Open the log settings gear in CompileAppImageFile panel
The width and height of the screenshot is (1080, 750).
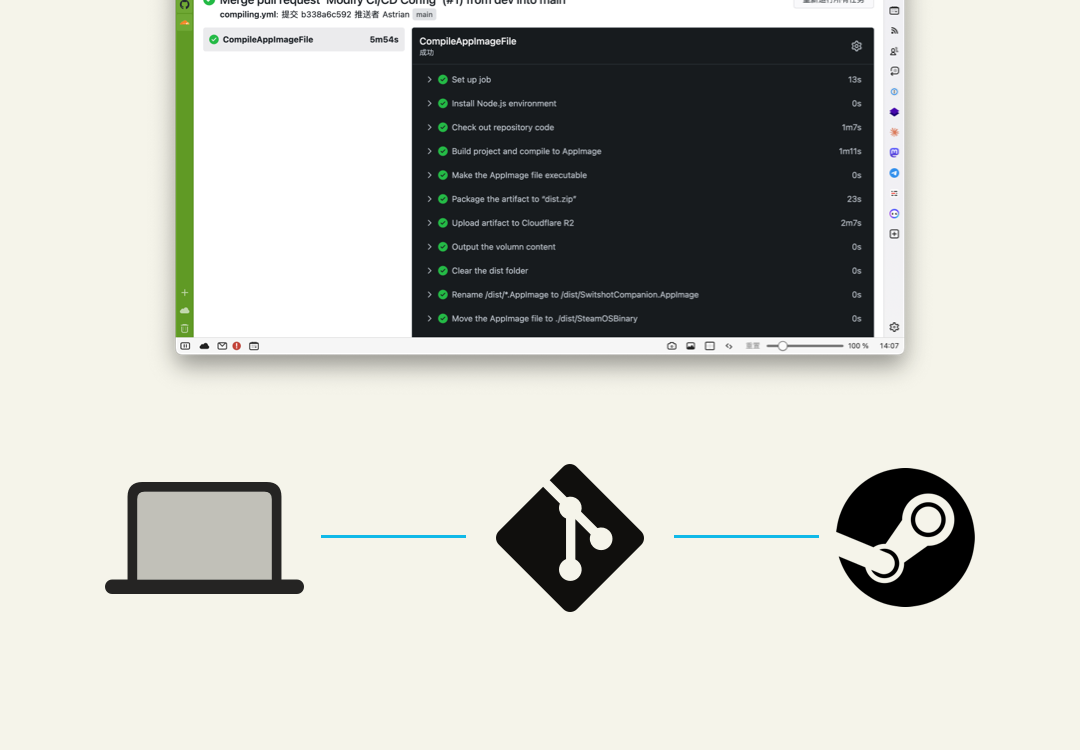pyautogui.click(x=856, y=46)
